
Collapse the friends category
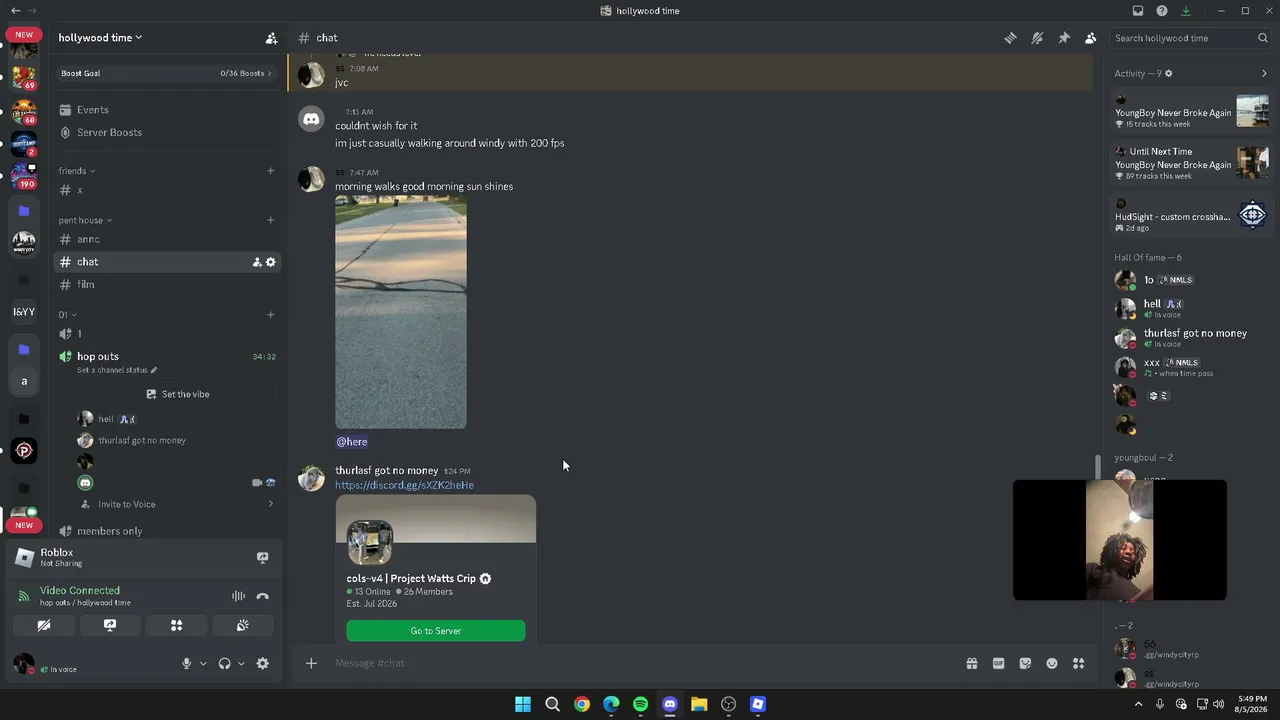(x=76, y=171)
